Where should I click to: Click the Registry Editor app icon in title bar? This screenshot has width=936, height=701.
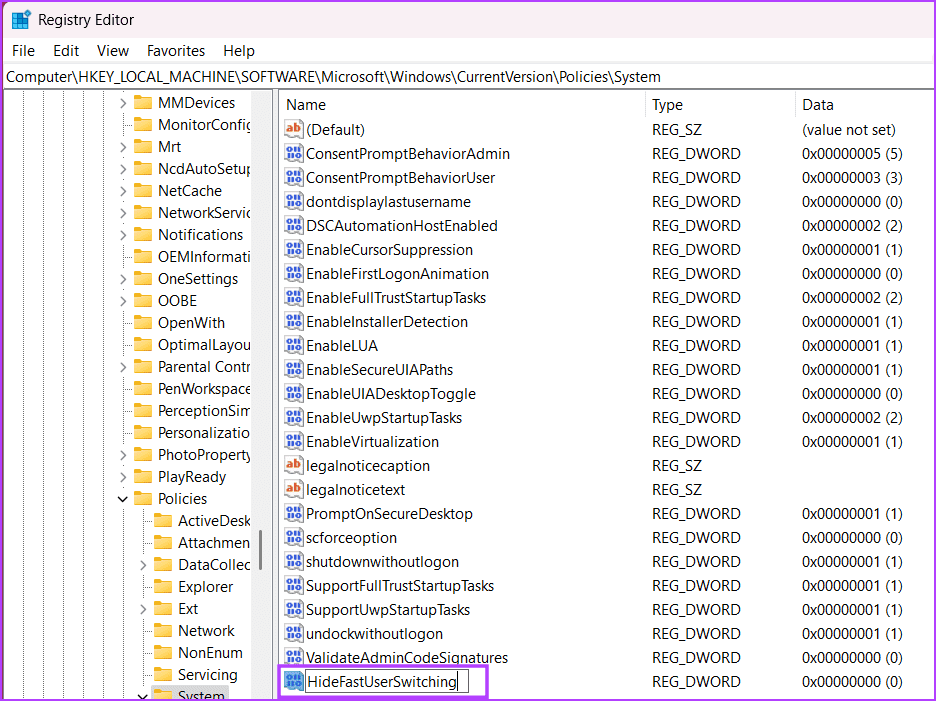pos(21,20)
